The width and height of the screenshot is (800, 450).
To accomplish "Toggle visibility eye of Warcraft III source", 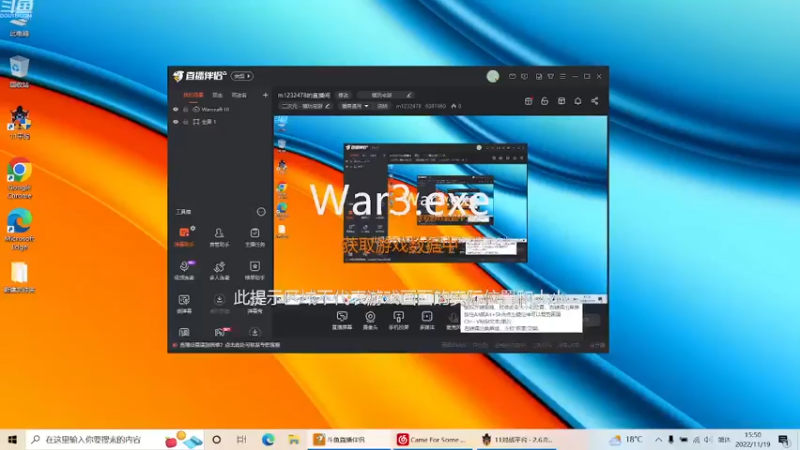I will point(176,109).
